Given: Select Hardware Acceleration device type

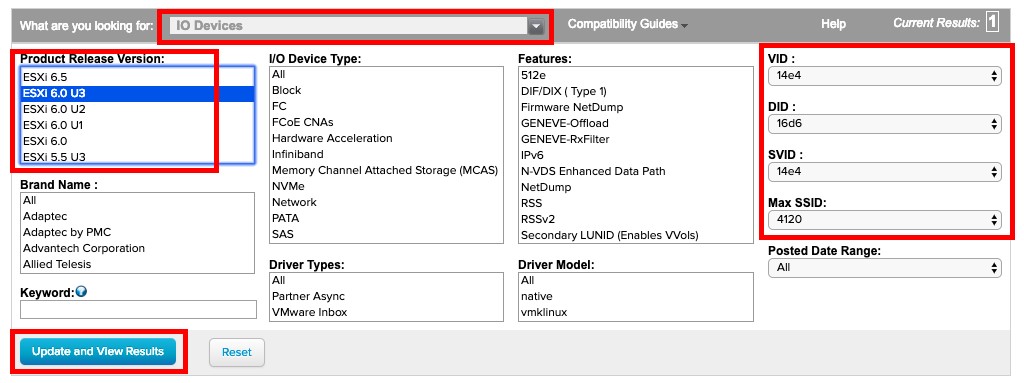Looking at the screenshot, I should tap(386, 138).
